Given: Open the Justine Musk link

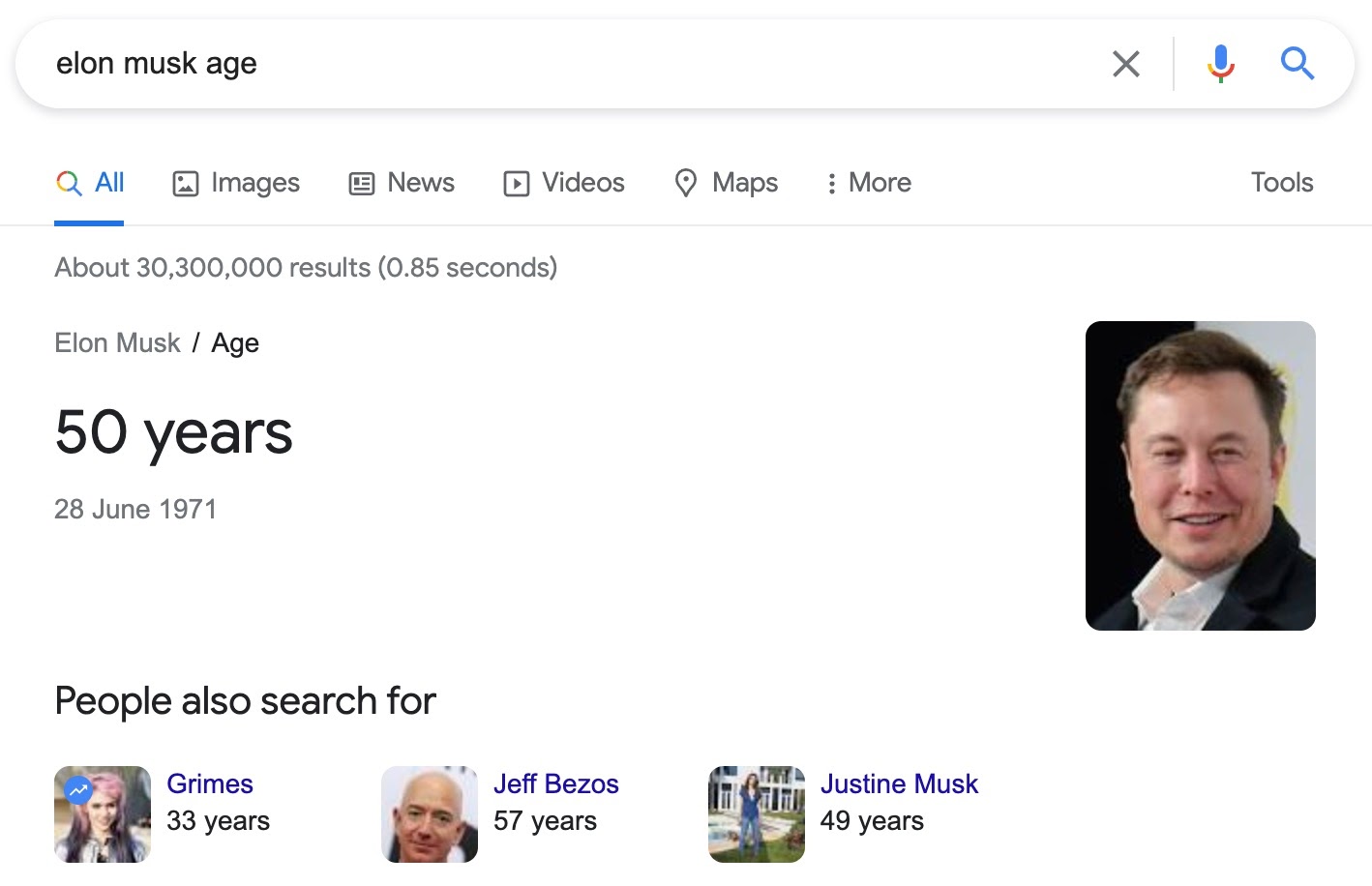Looking at the screenshot, I should (x=899, y=784).
